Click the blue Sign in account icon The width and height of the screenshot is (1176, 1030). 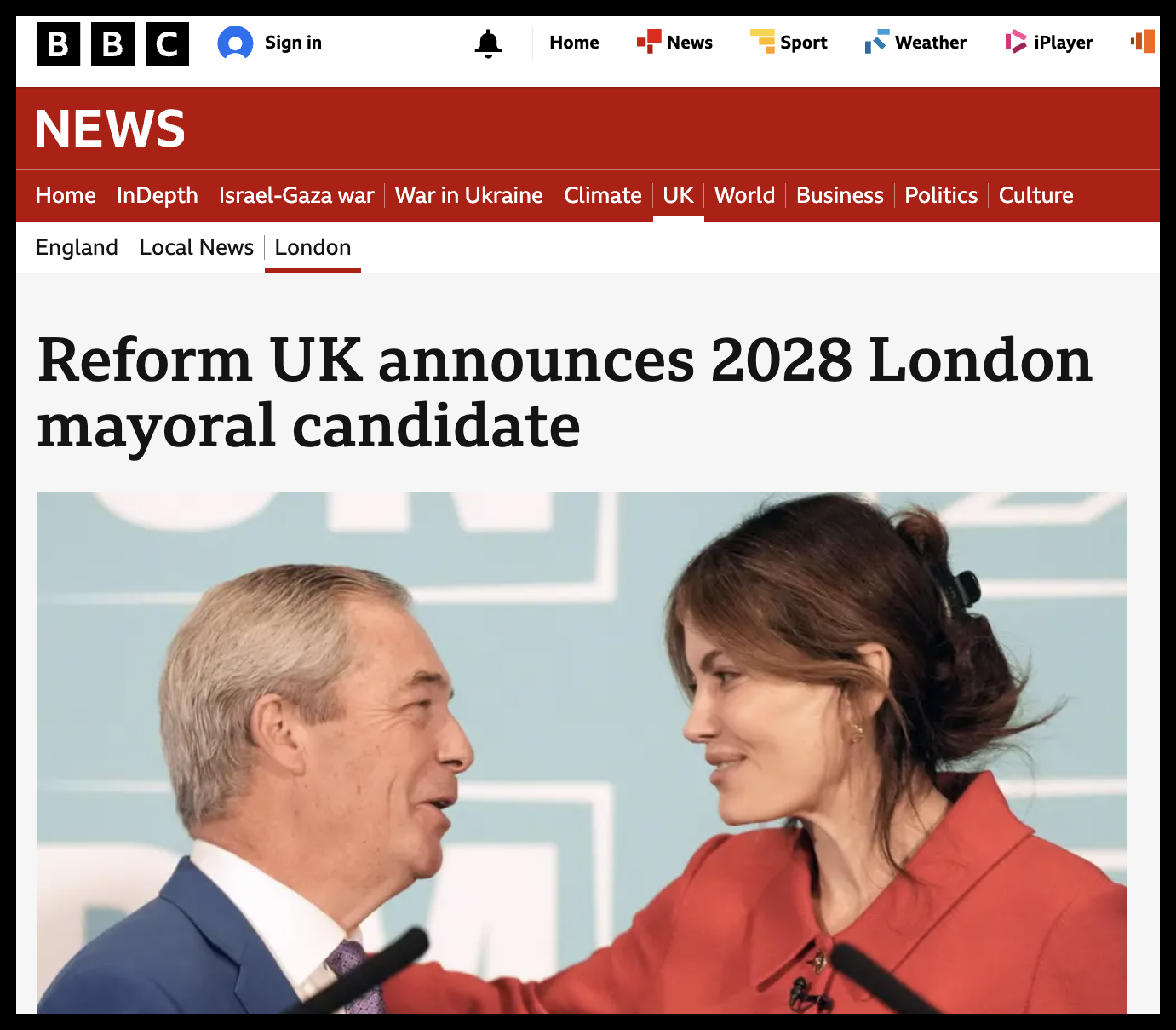235,43
